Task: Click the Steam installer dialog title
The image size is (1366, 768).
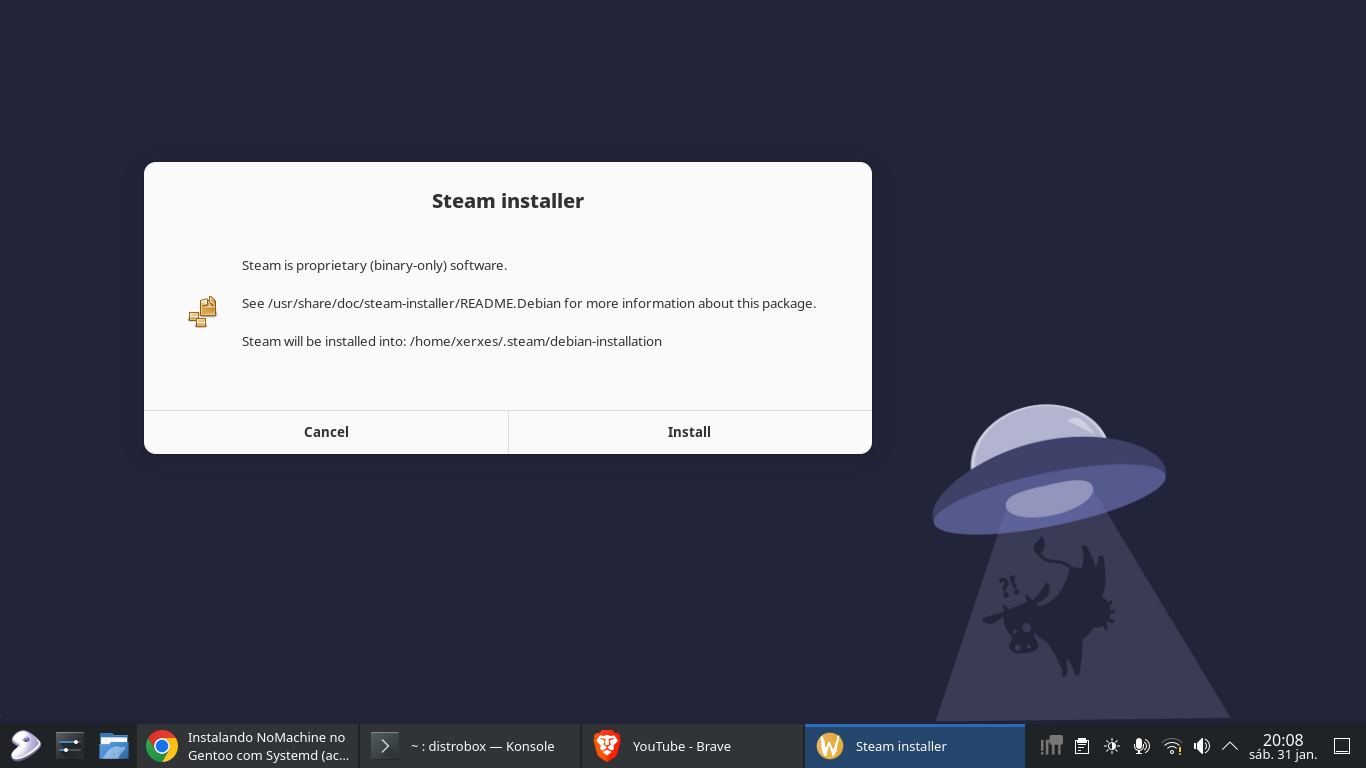Action: click(507, 201)
